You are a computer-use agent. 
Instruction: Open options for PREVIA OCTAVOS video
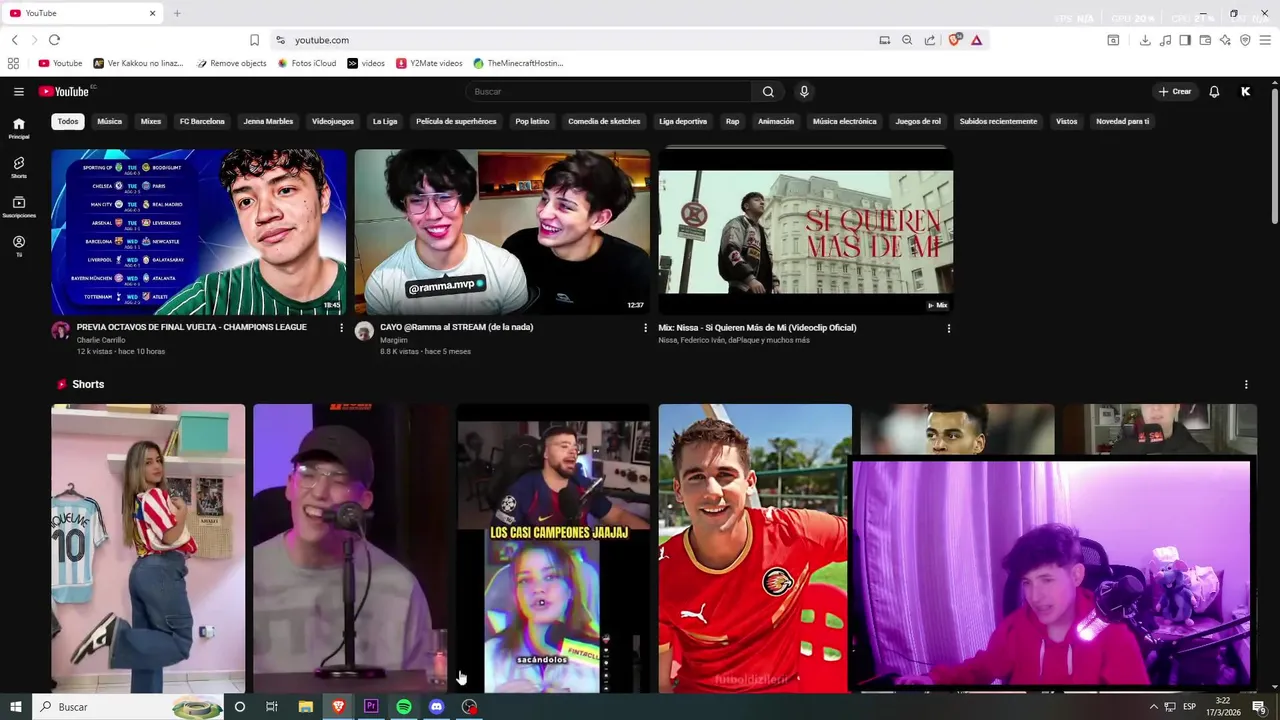coord(341,328)
